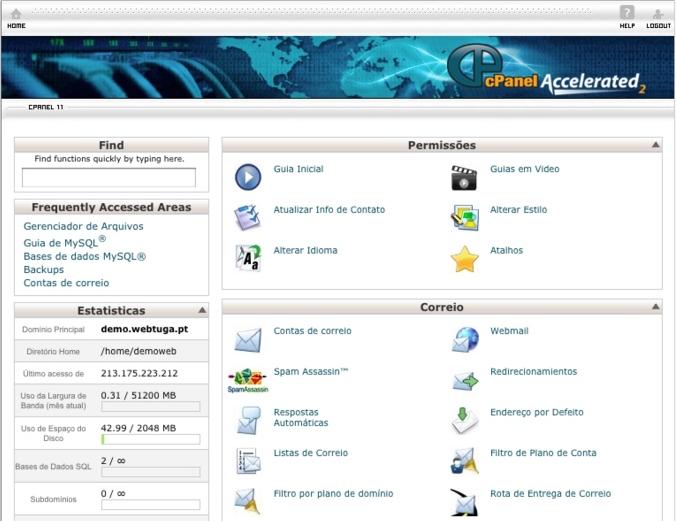Click Endereço por Defeito text link
The height and width of the screenshot is (522, 676).
tap(536, 412)
